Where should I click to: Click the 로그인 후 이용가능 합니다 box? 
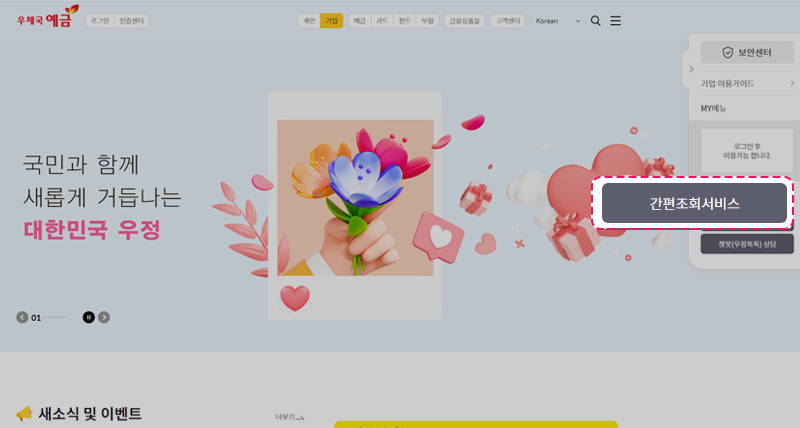[x=747, y=151]
